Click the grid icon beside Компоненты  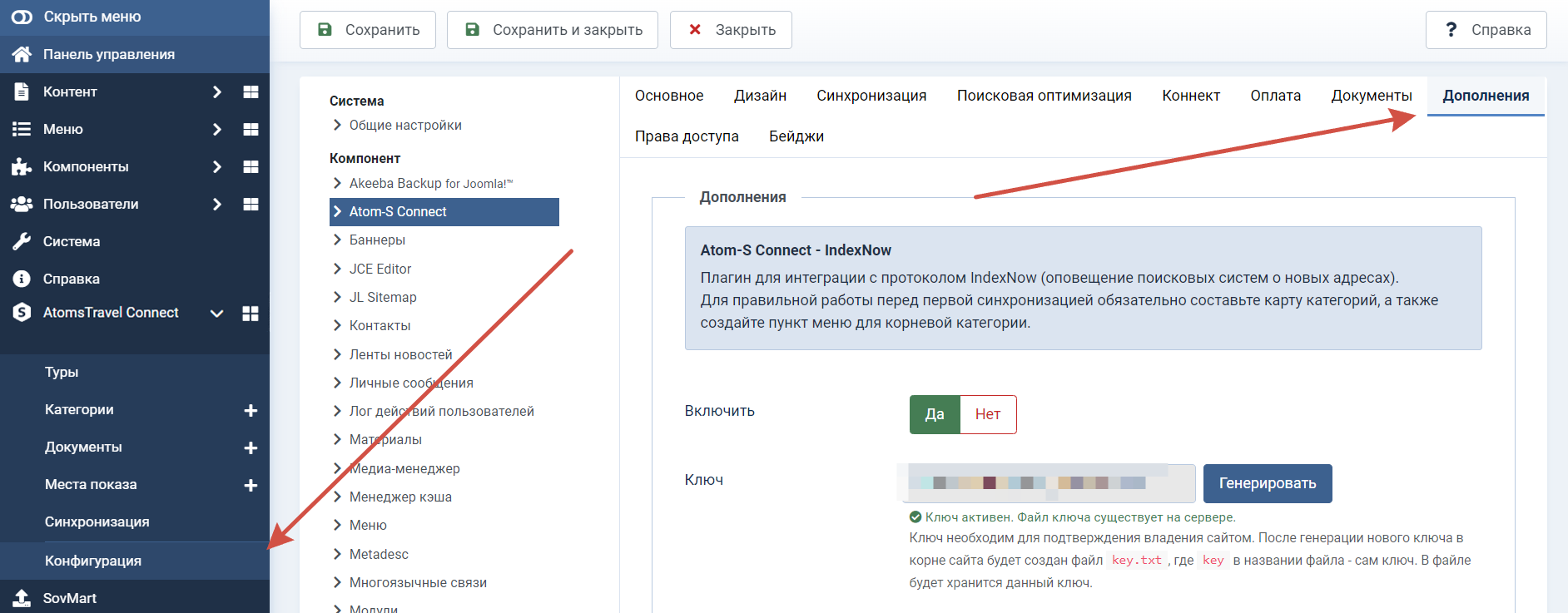[251, 166]
